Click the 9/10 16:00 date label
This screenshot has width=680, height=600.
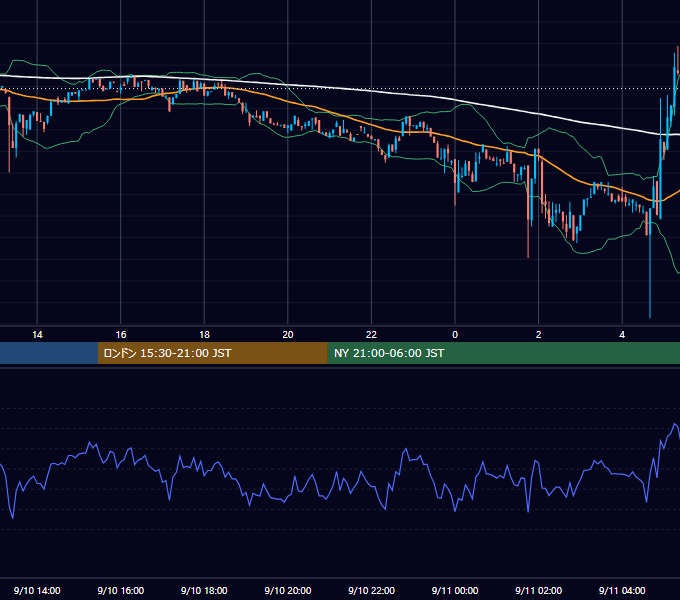point(121,590)
